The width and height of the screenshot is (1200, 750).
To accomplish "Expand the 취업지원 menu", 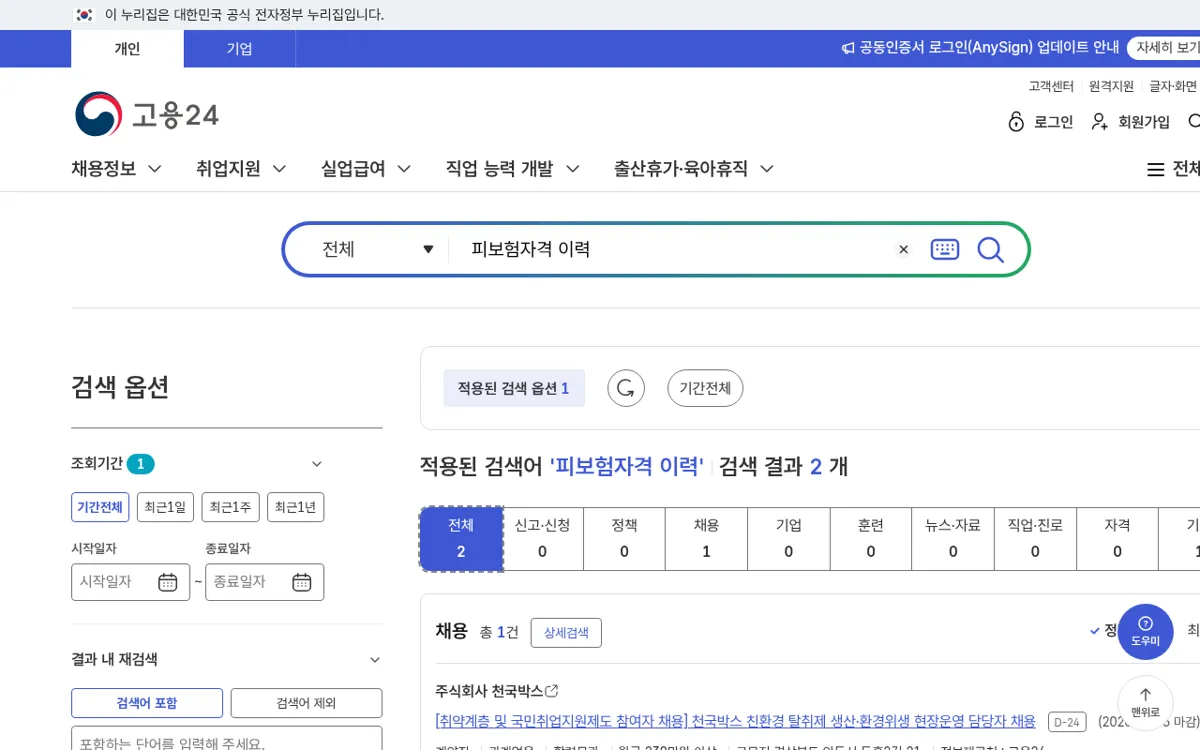I will pyautogui.click(x=241, y=169).
